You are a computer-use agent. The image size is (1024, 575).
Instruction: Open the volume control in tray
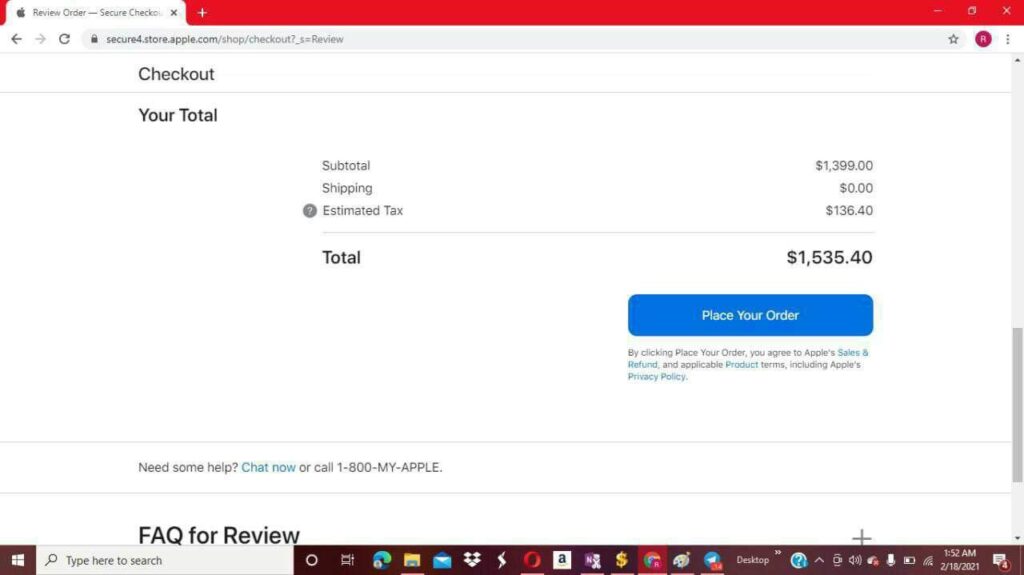pos(854,560)
